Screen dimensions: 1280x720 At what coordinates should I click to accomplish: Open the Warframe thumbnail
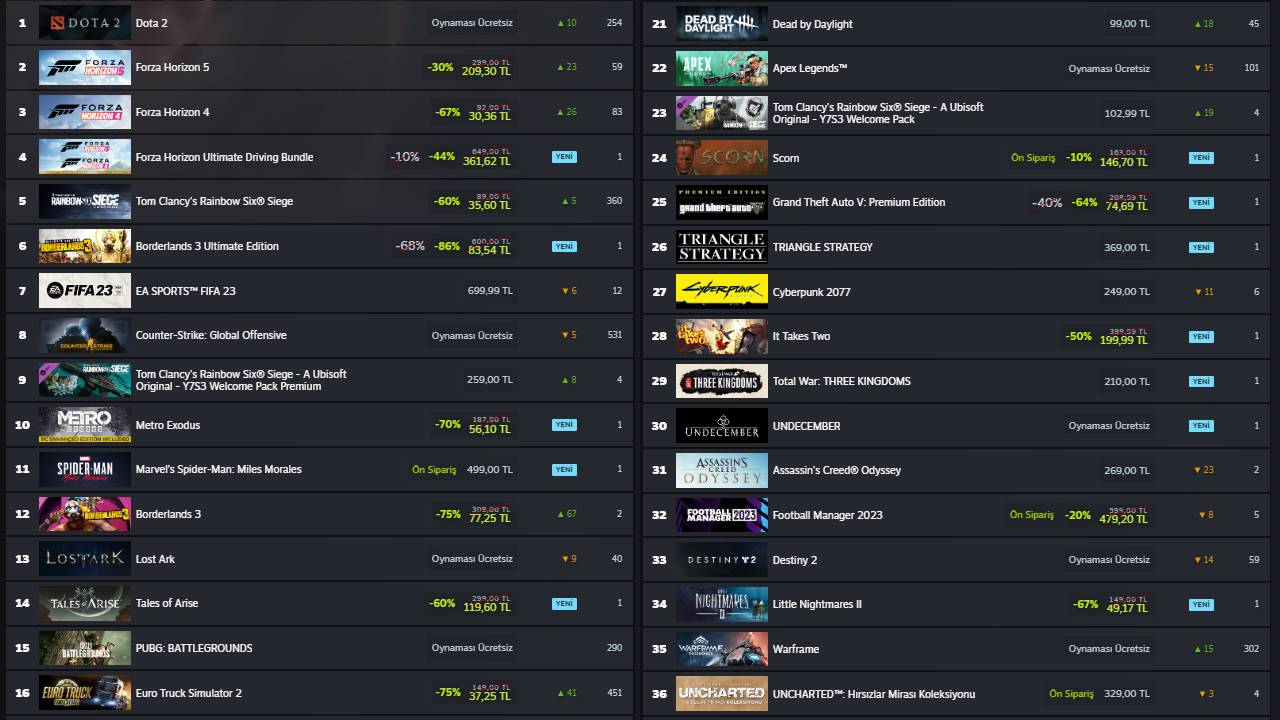tap(722, 649)
